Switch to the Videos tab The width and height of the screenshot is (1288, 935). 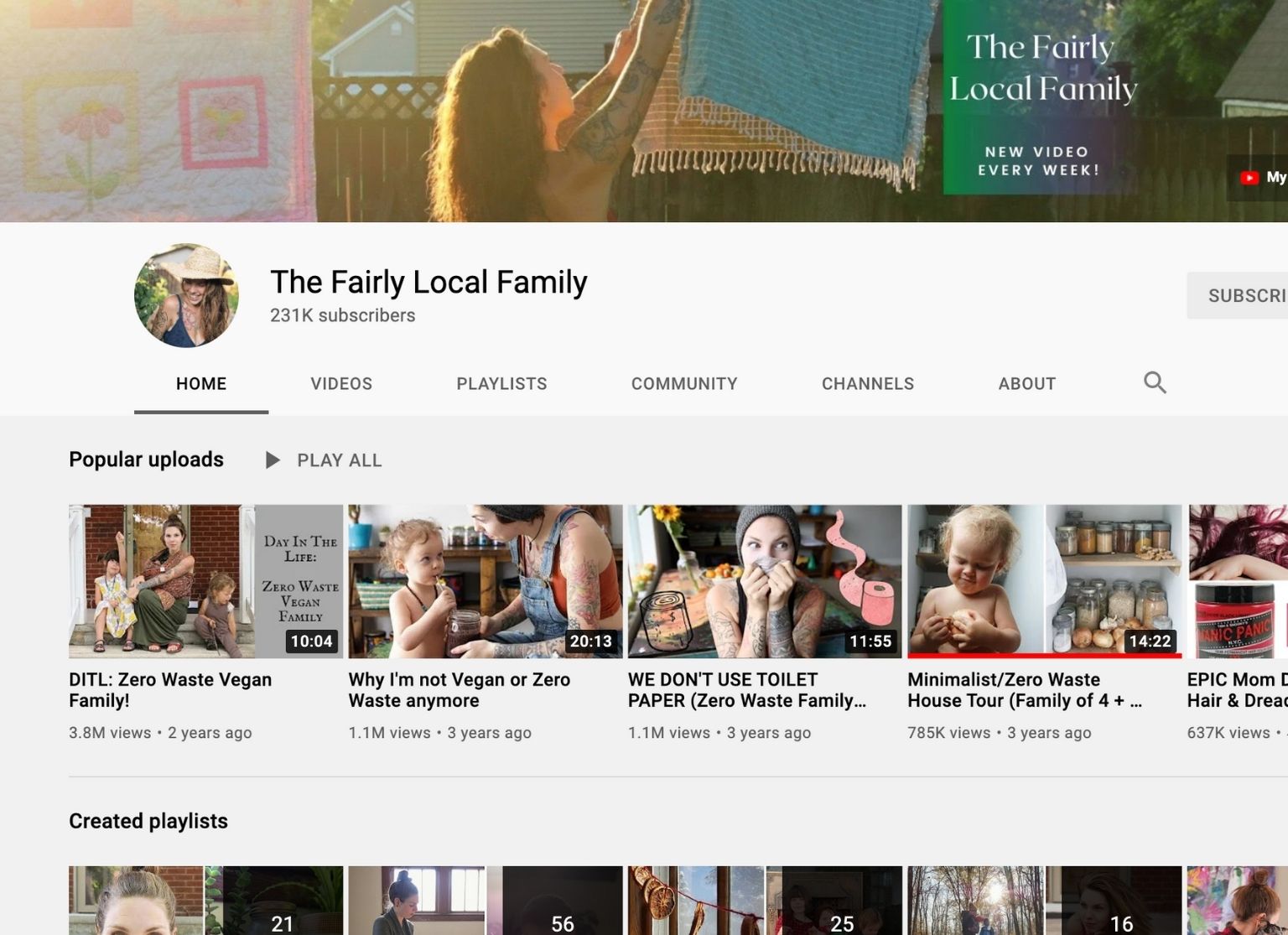(x=341, y=384)
